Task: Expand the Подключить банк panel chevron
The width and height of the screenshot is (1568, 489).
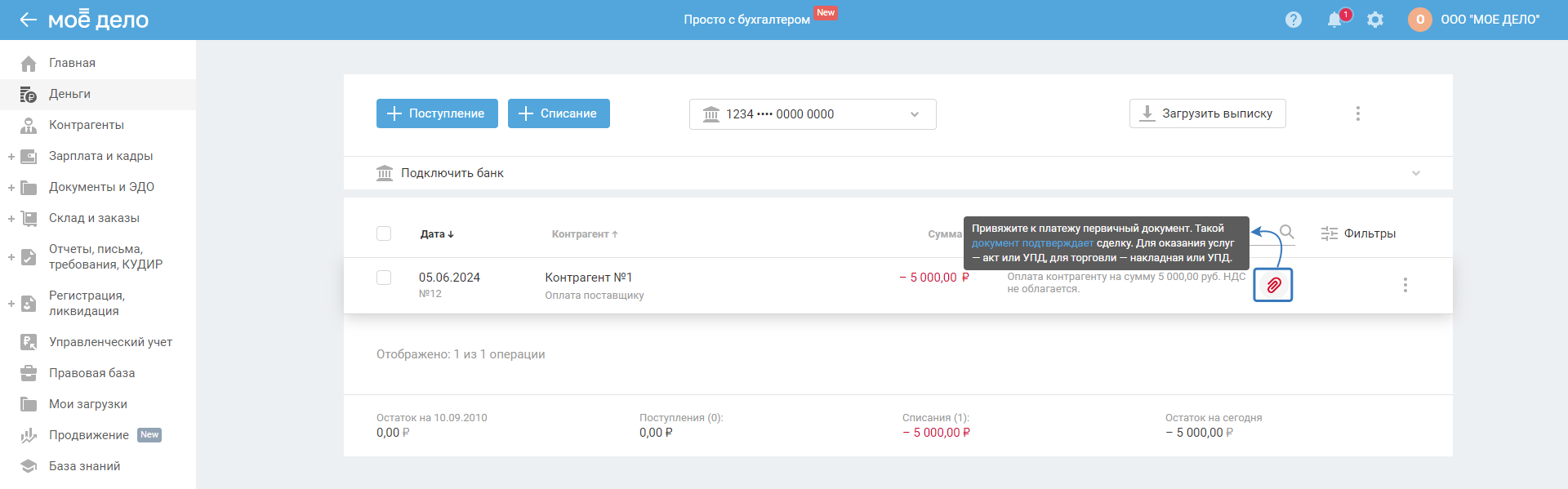Action: 1416,173
